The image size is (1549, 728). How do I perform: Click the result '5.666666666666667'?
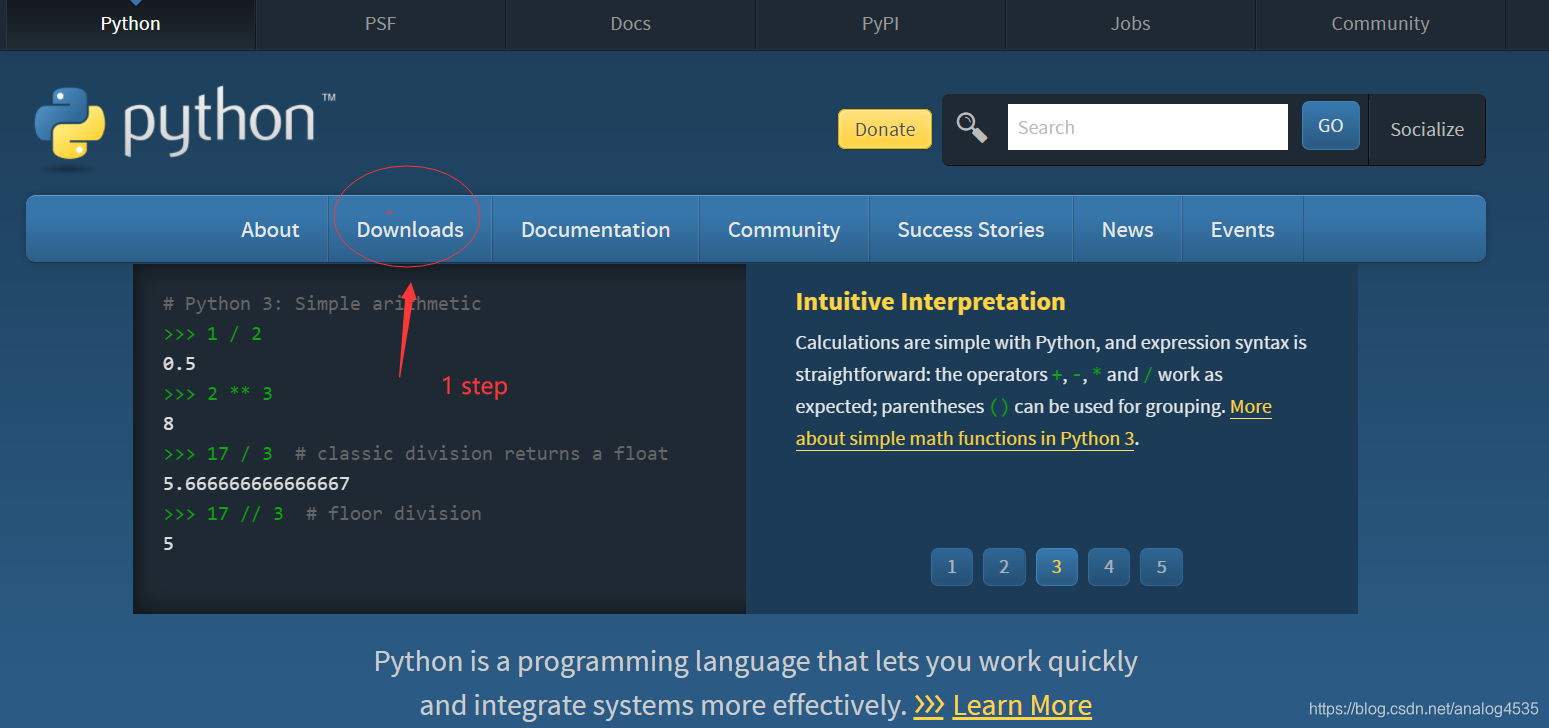(x=257, y=484)
